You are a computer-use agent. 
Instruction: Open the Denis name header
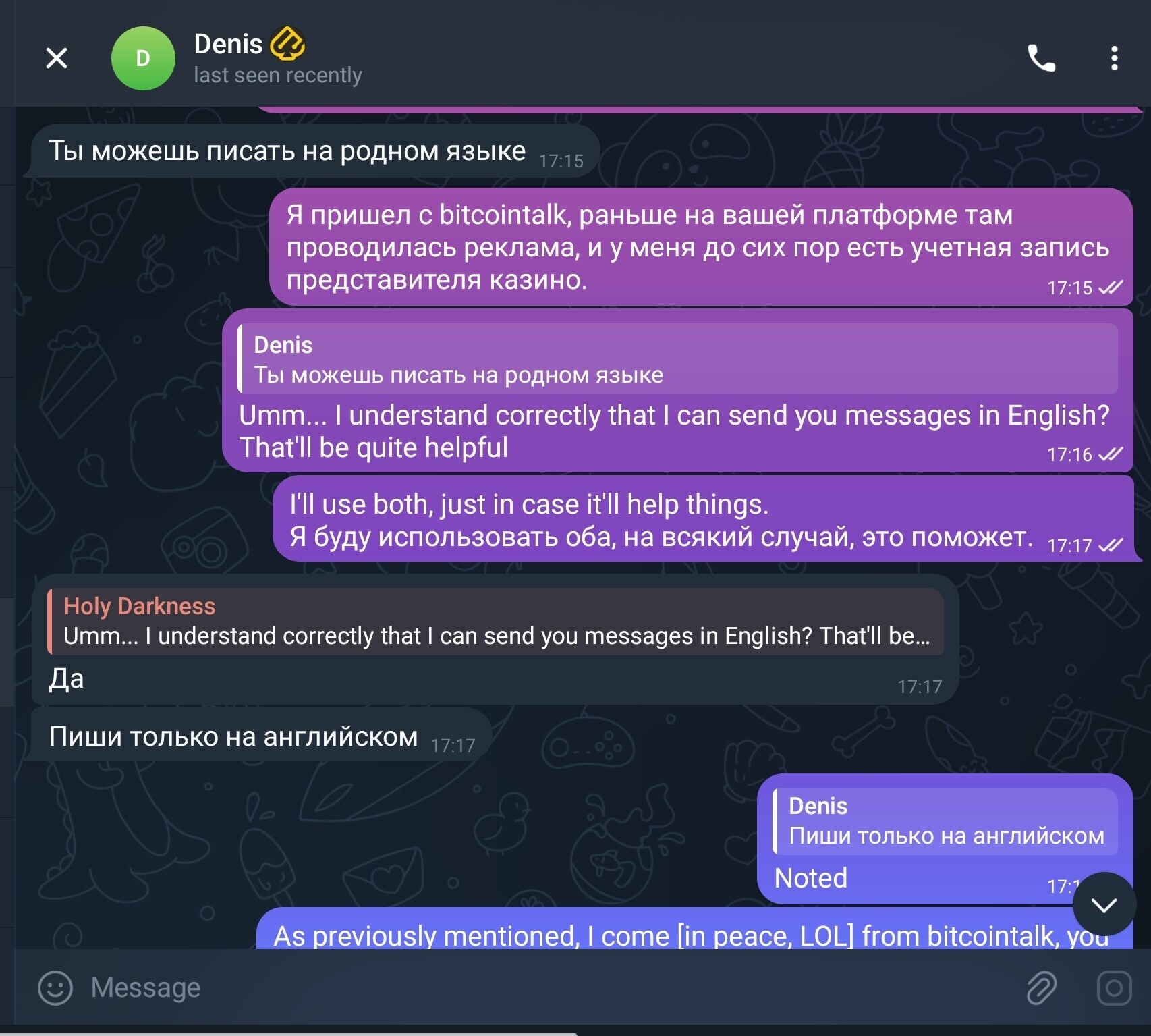[x=228, y=44]
